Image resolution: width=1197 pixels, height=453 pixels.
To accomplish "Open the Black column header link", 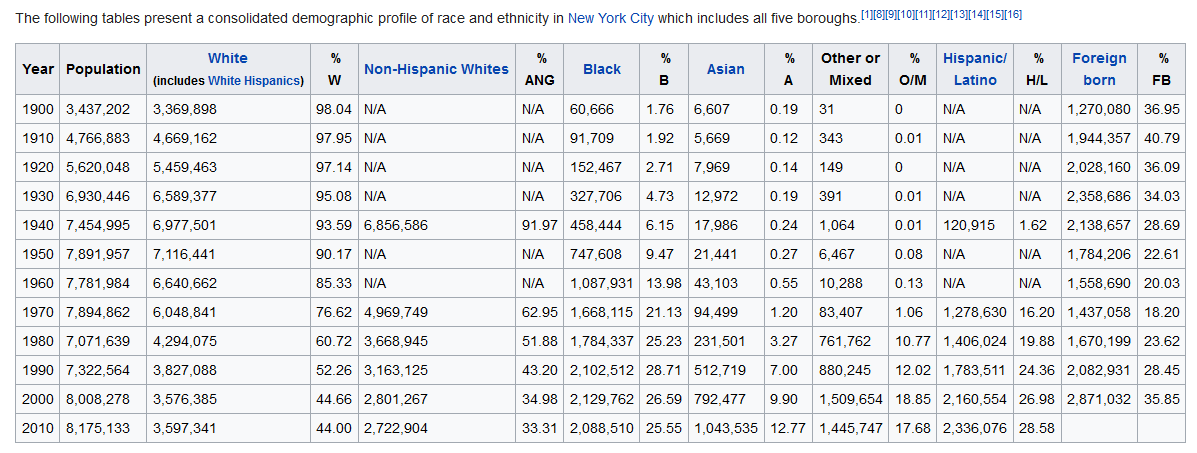I will click(602, 69).
